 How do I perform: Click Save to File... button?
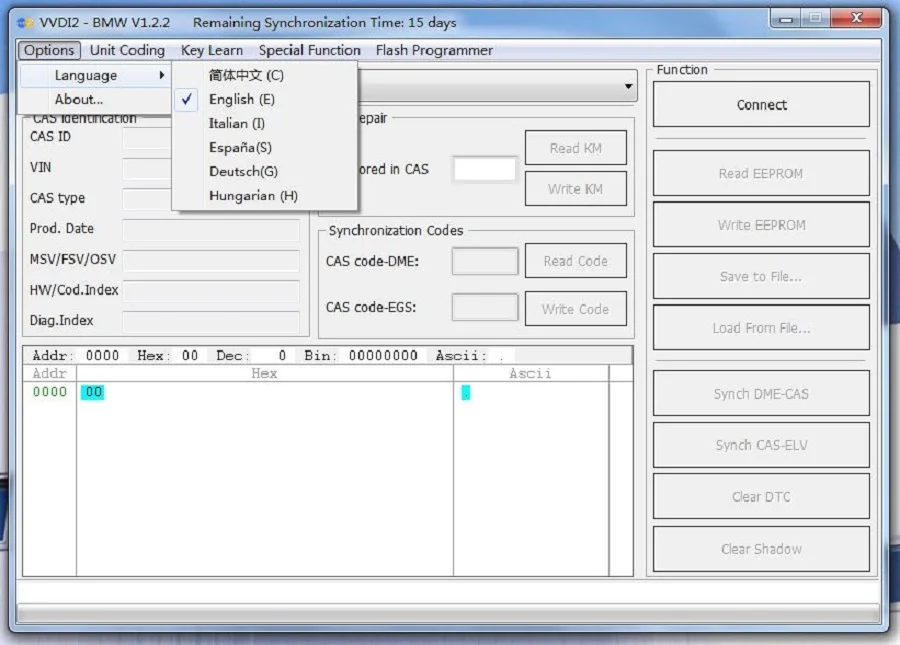point(761,277)
